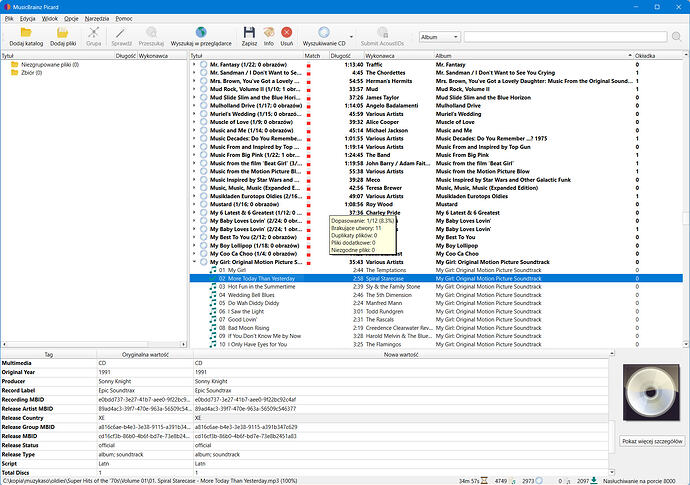Viewport: 690px width, 485px height.
Task: Click the Zbiór folder icon
Action: pyautogui.click(x=15, y=73)
